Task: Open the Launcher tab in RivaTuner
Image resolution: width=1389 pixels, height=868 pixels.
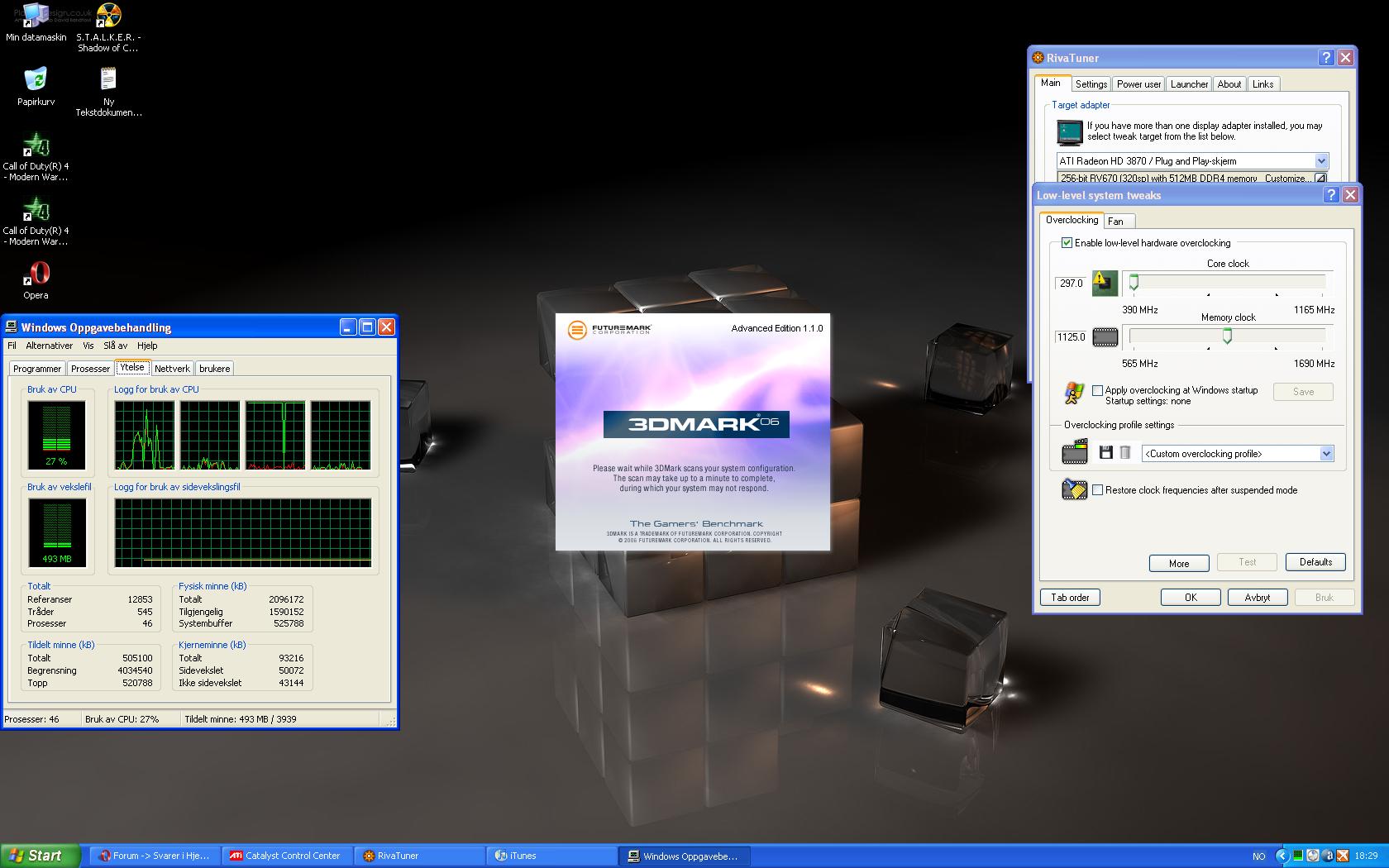Action: 1189,84
